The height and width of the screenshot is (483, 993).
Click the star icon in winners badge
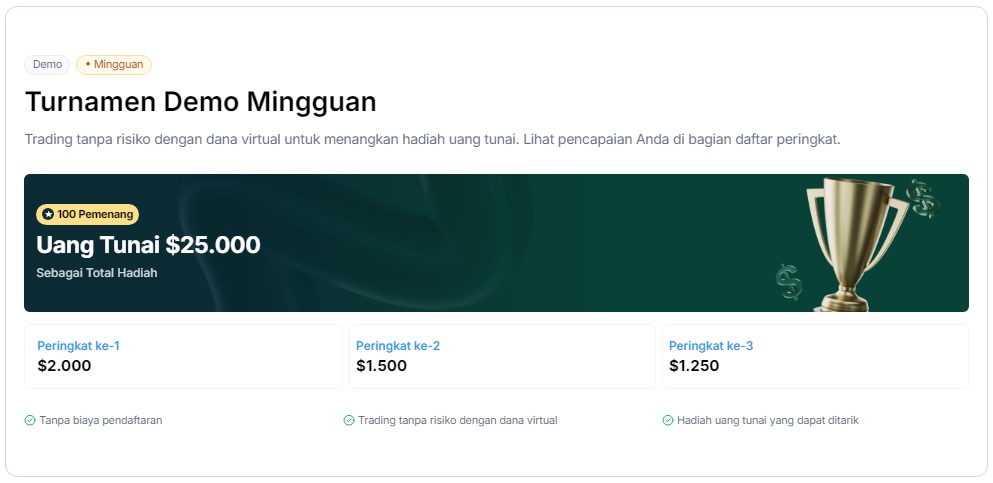48,214
